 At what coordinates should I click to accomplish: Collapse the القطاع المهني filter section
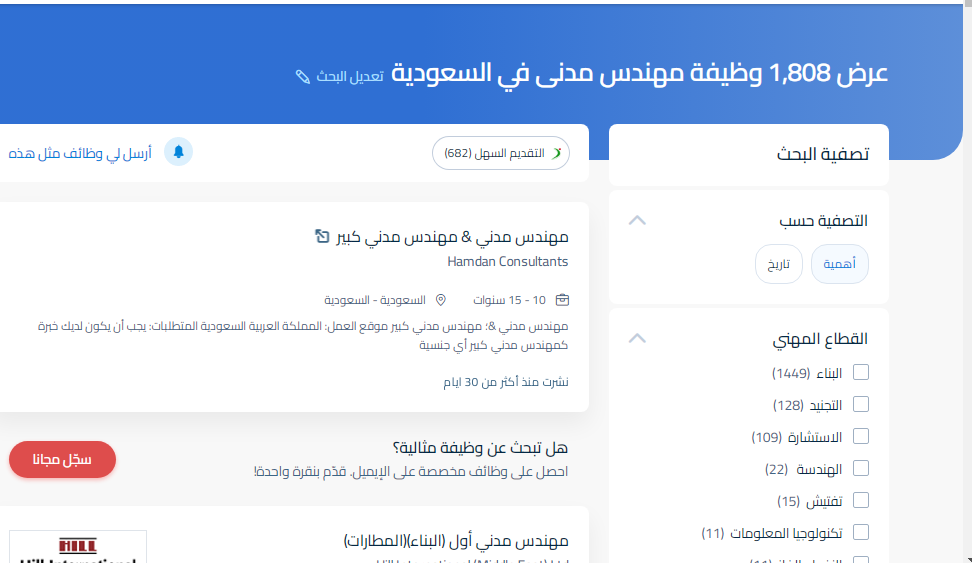(636, 339)
